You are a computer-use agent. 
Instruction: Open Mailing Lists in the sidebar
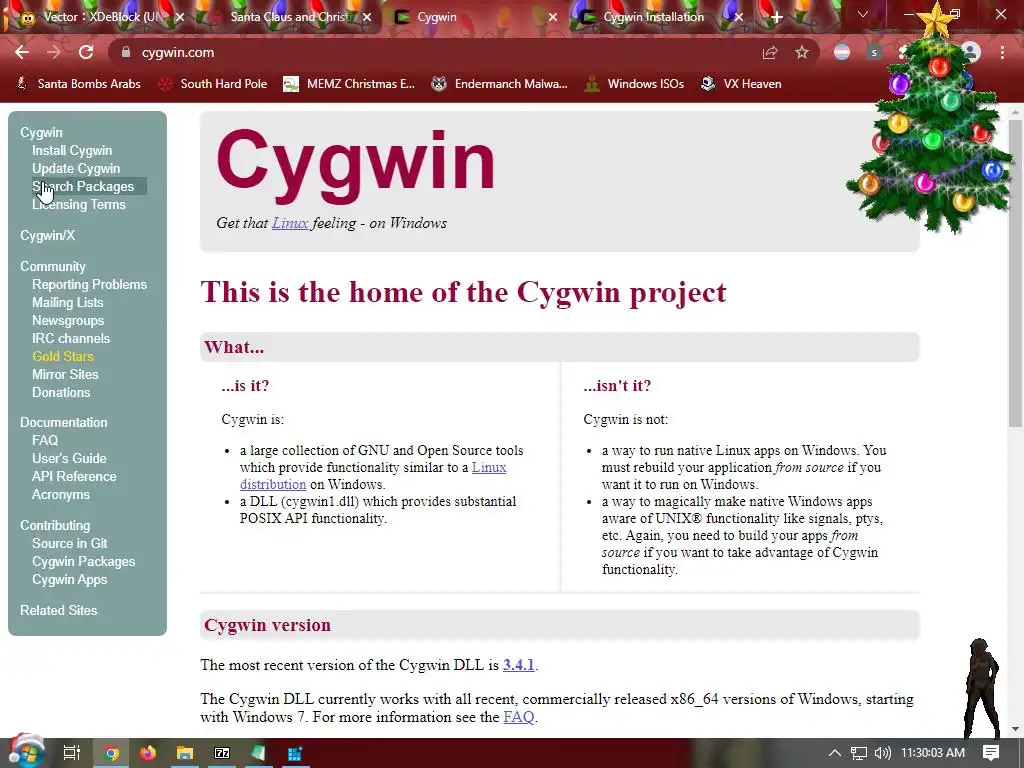tap(67, 302)
